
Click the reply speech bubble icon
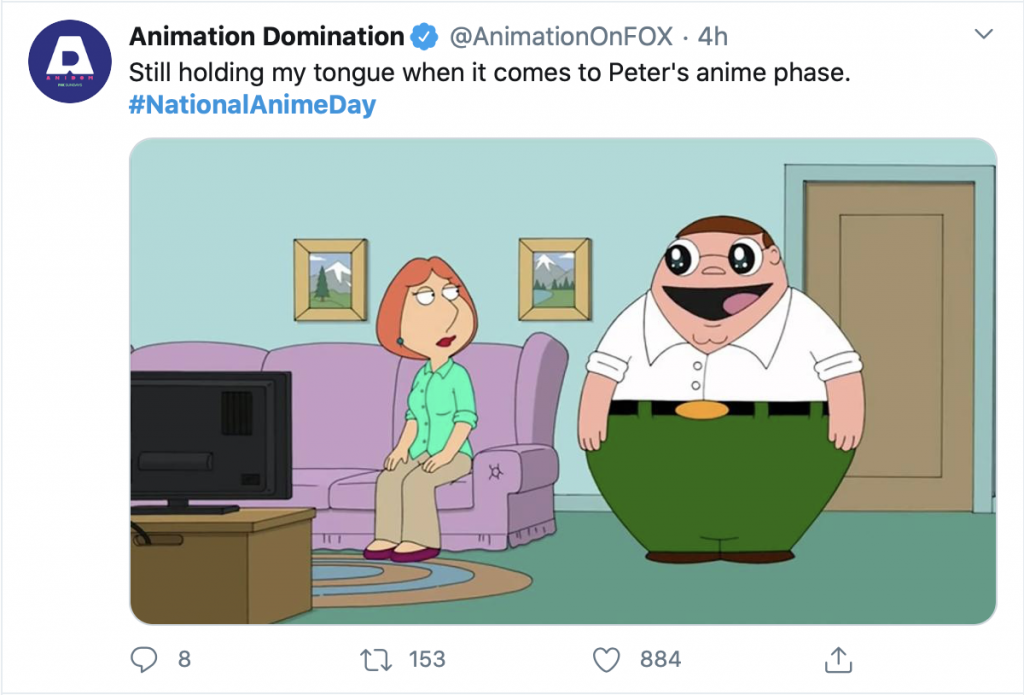pyautogui.click(x=146, y=658)
